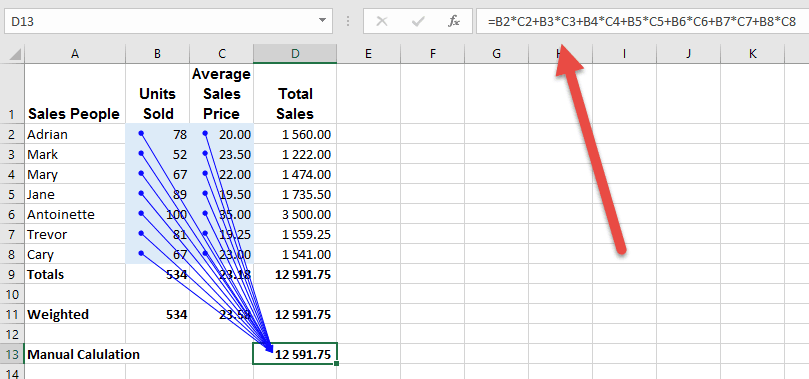
Task: Click the 'Total Sales' header cell
Action: pyautogui.click(x=295, y=94)
